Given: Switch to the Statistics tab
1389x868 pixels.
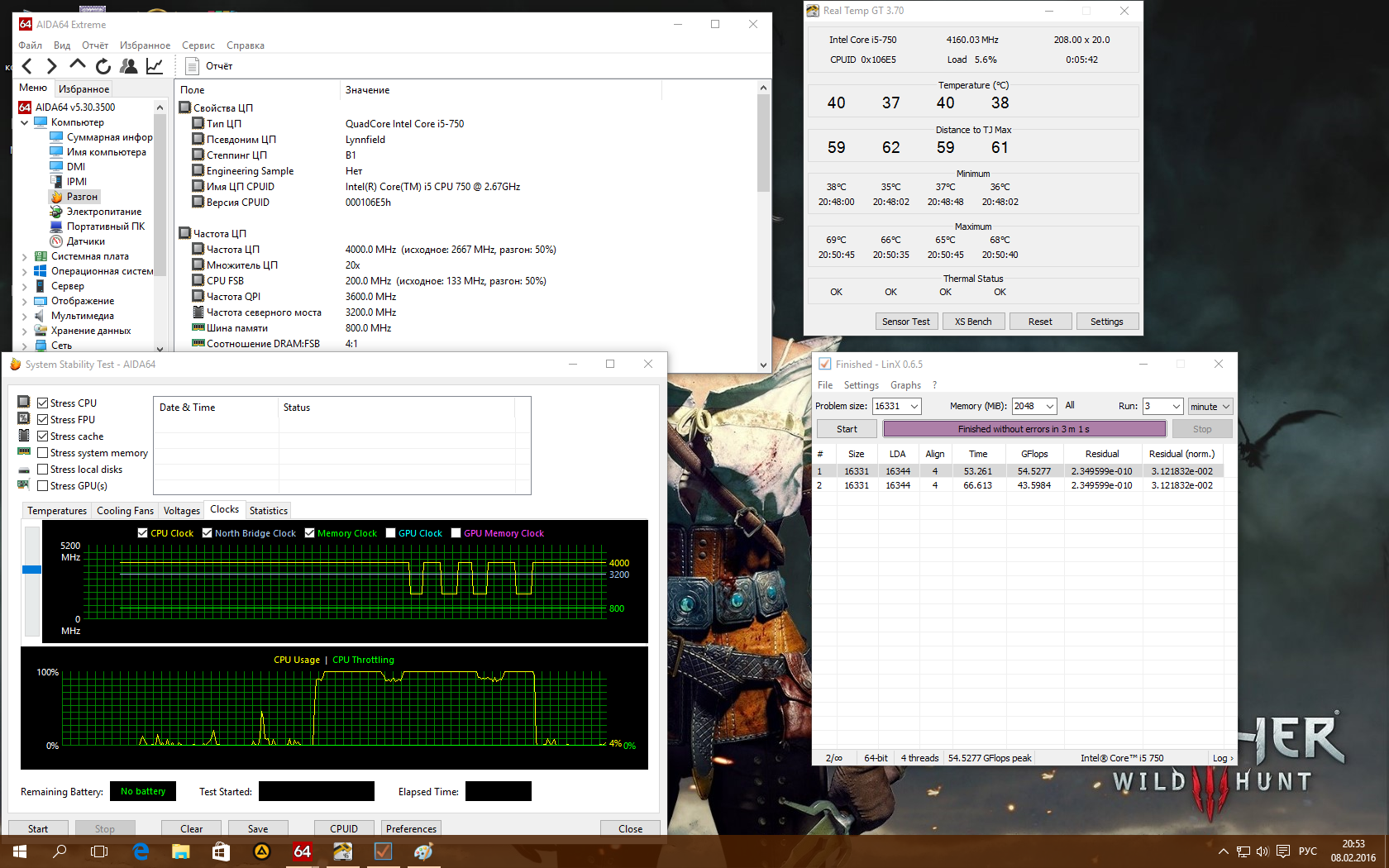Looking at the screenshot, I should click(x=269, y=511).
